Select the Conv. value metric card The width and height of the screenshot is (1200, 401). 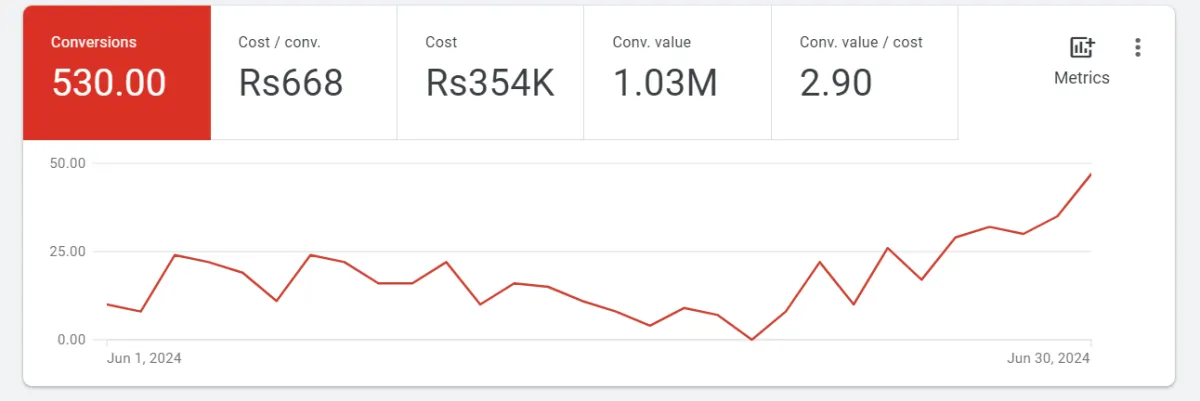[678, 72]
